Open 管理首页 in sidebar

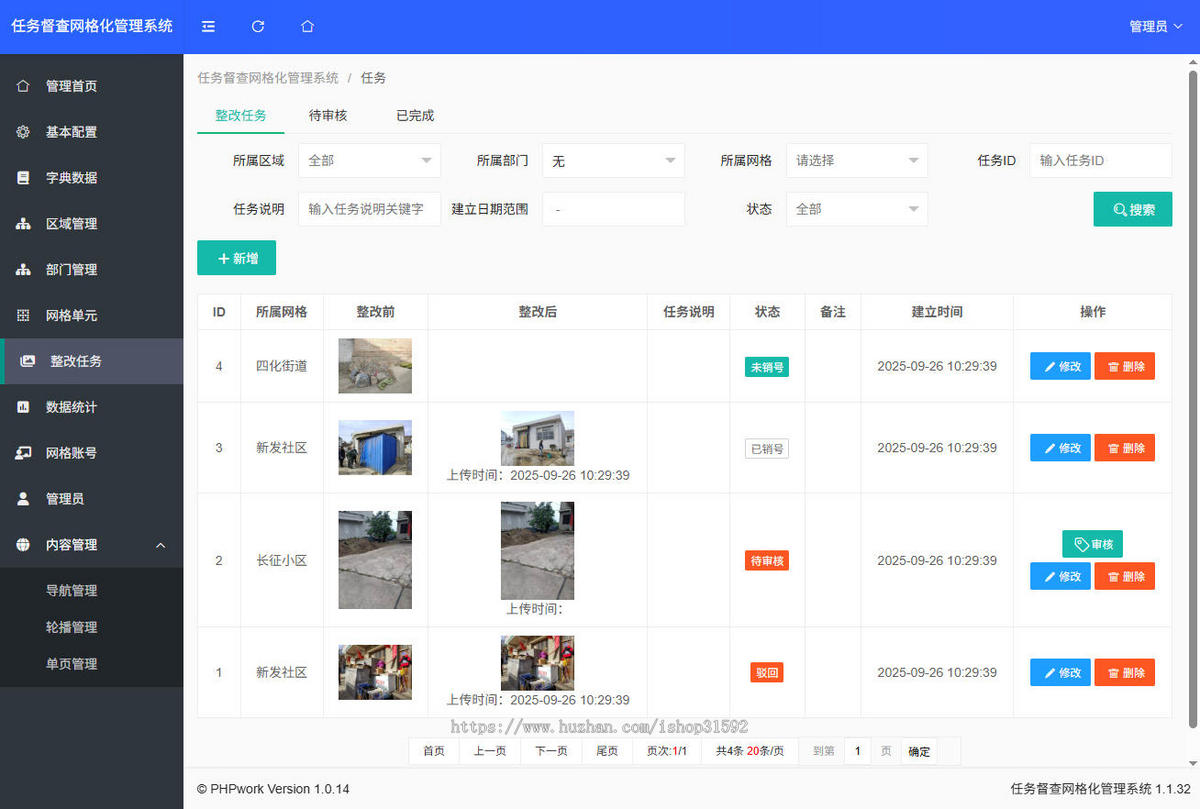(x=92, y=86)
